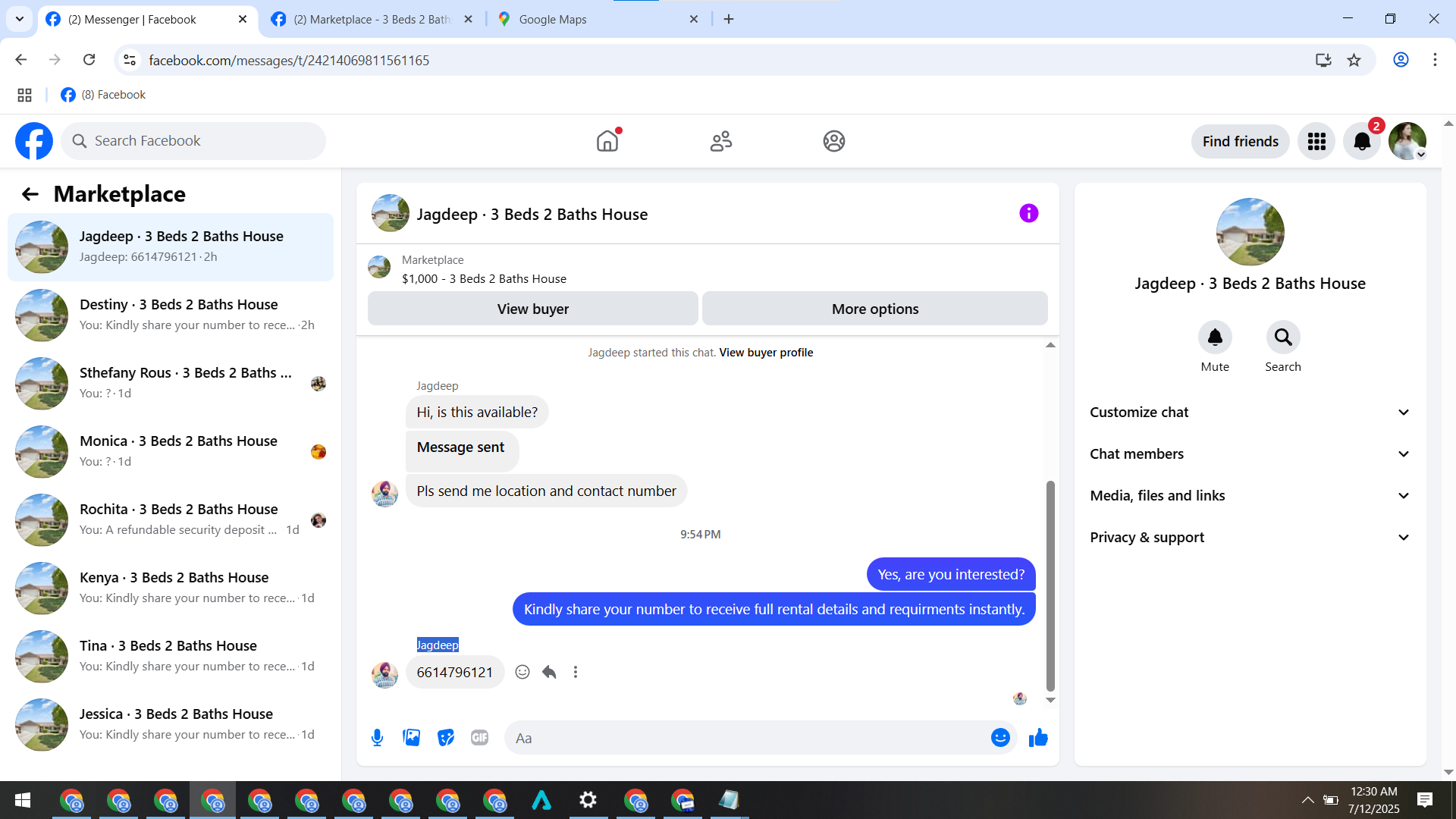Open conversation information purple icon
1456x819 pixels.
tap(1028, 213)
